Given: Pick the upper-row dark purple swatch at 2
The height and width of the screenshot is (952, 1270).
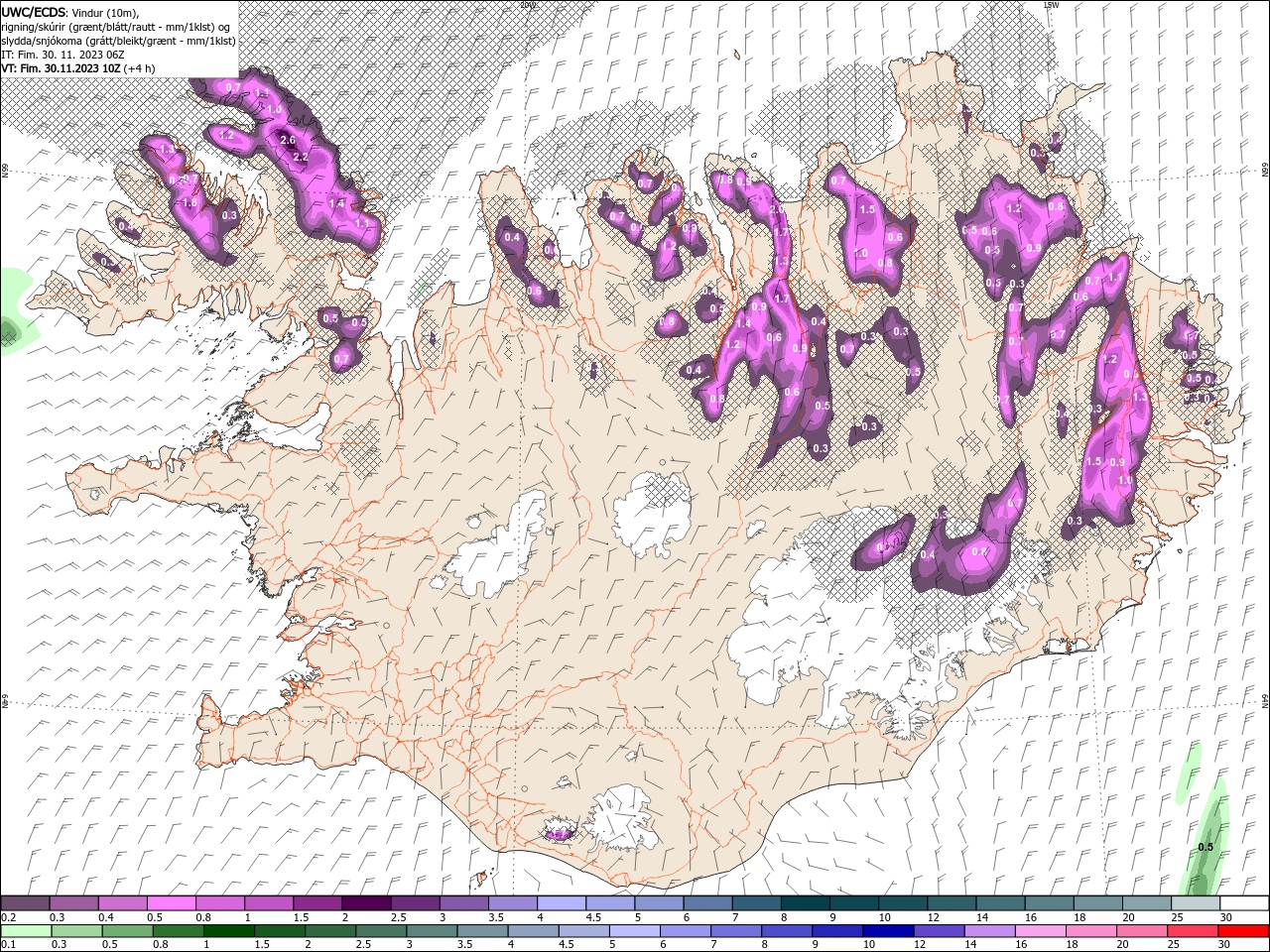Looking at the screenshot, I should click(x=366, y=903).
